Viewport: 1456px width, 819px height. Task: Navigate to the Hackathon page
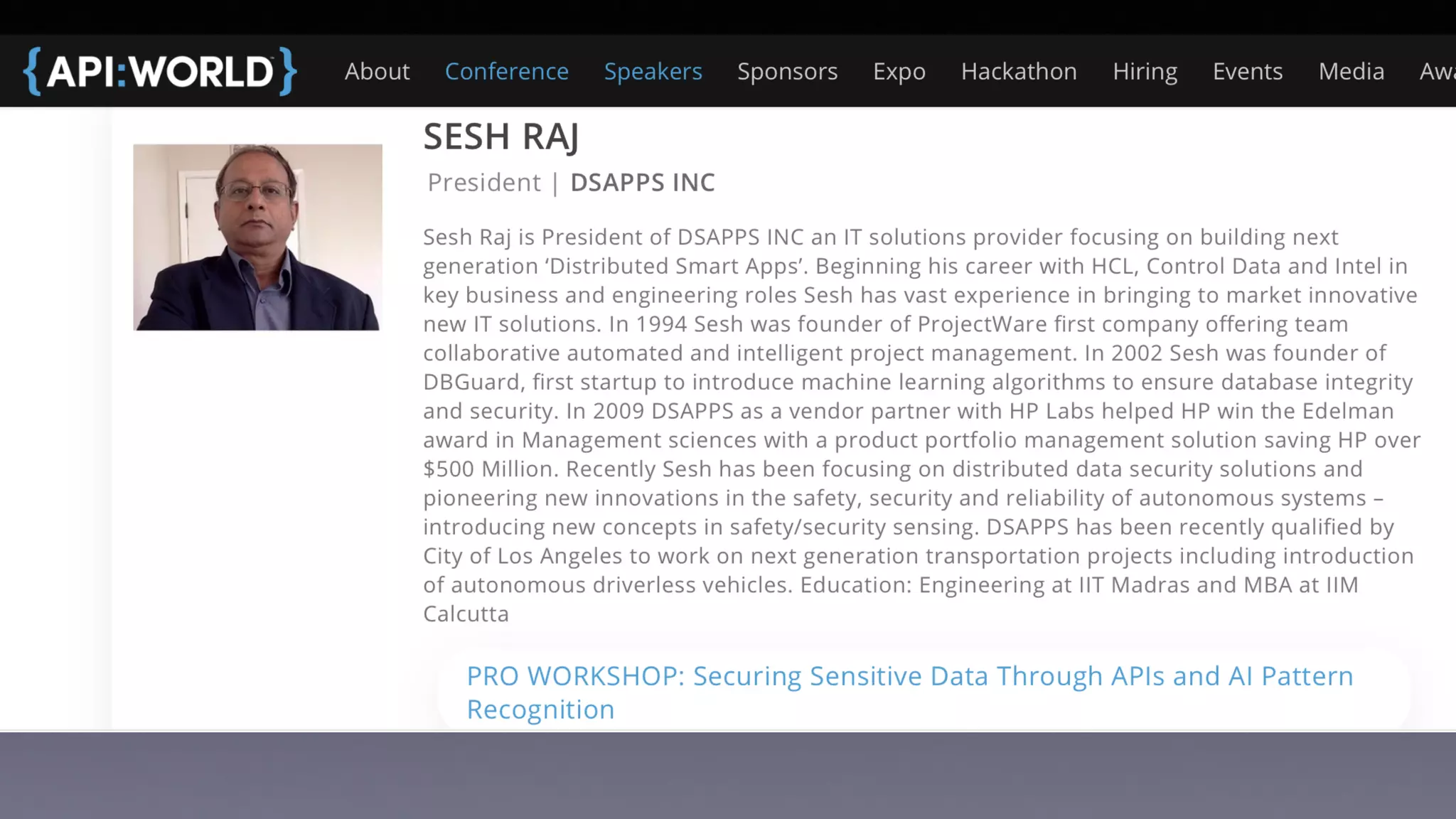coord(1019,71)
